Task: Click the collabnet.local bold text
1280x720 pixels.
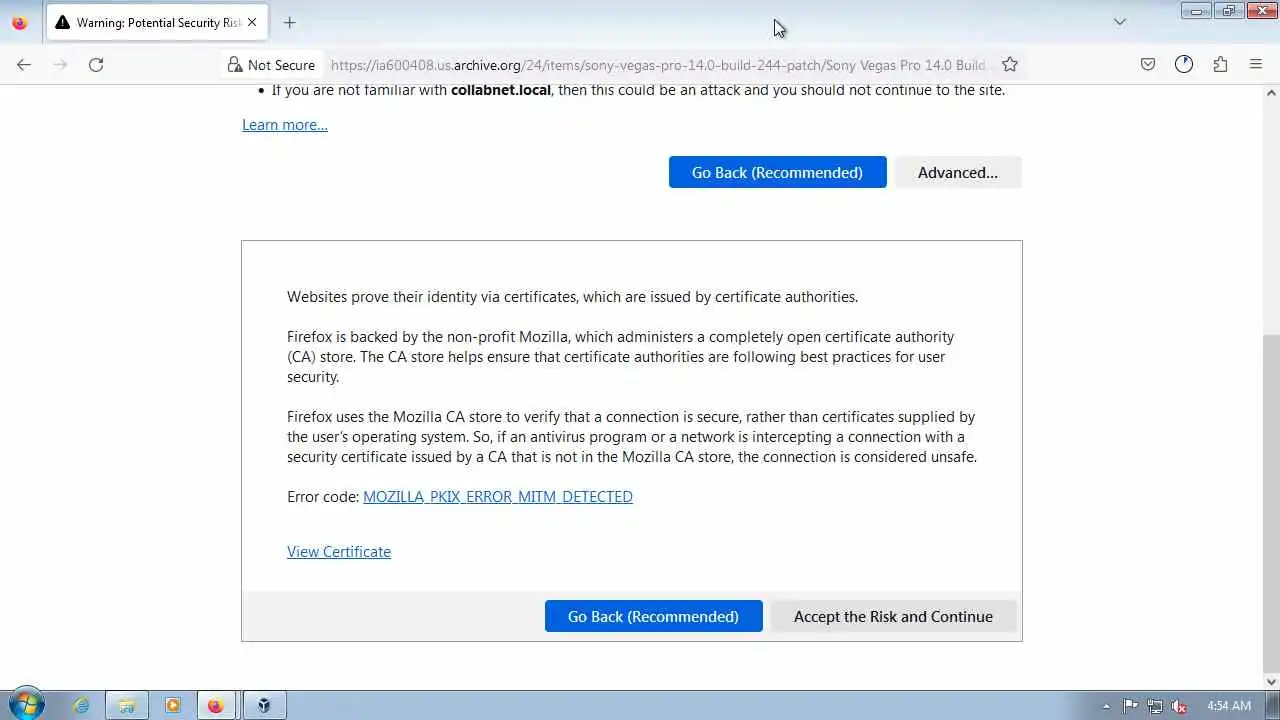Action: (x=501, y=90)
